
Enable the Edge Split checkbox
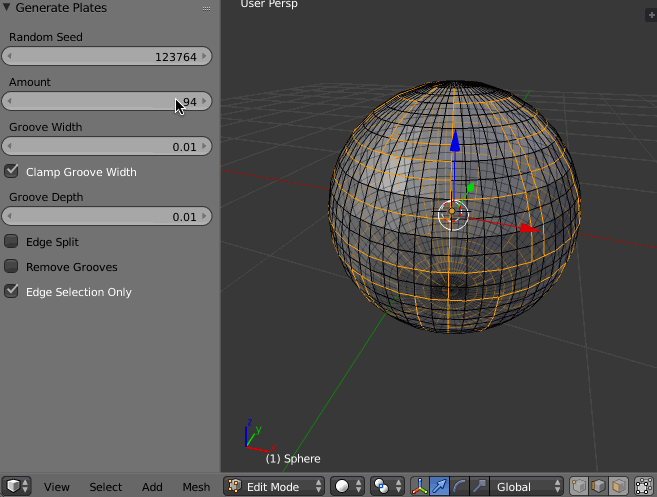point(11,241)
